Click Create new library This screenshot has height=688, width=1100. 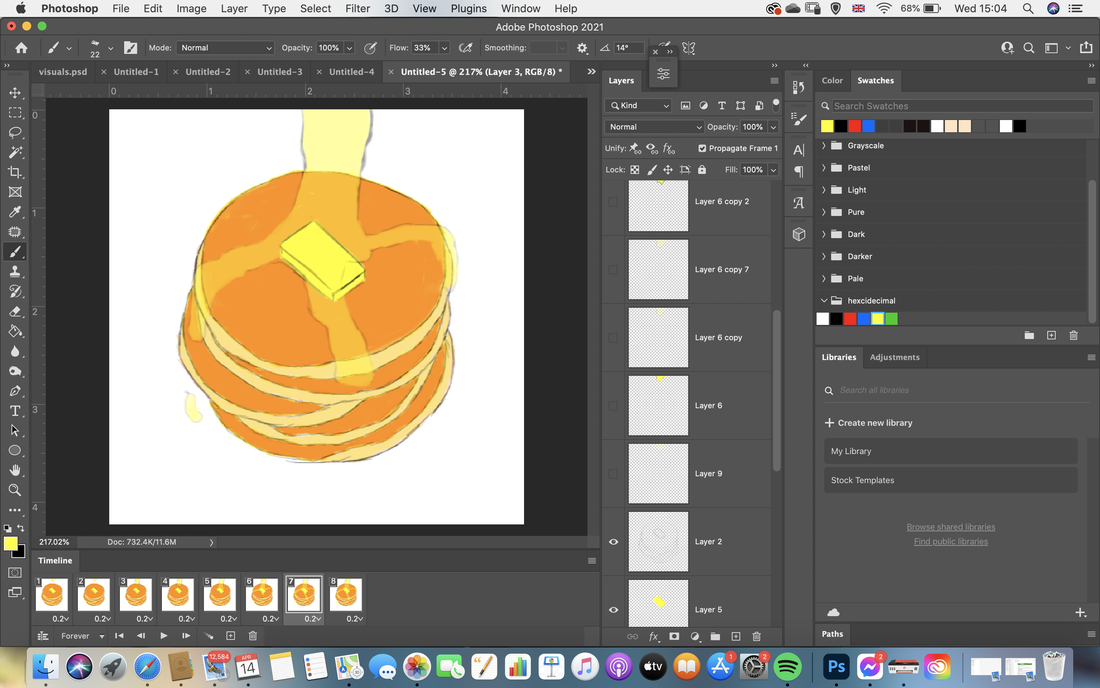[x=868, y=423]
